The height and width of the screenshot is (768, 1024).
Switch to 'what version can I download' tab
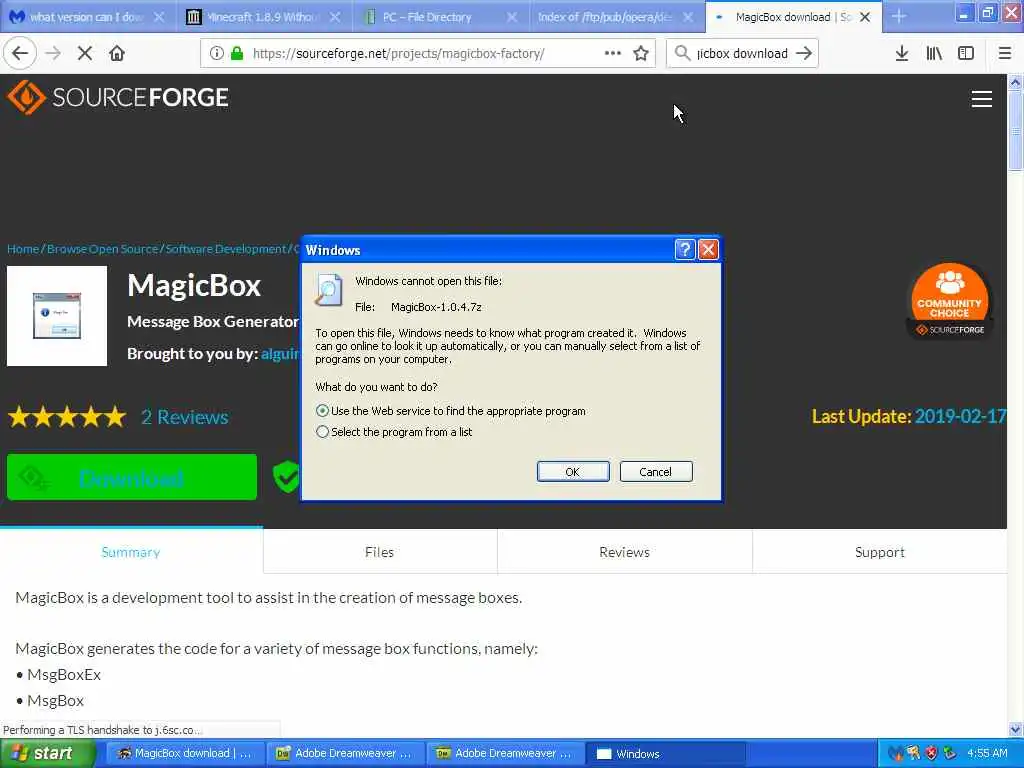point(88,17)
